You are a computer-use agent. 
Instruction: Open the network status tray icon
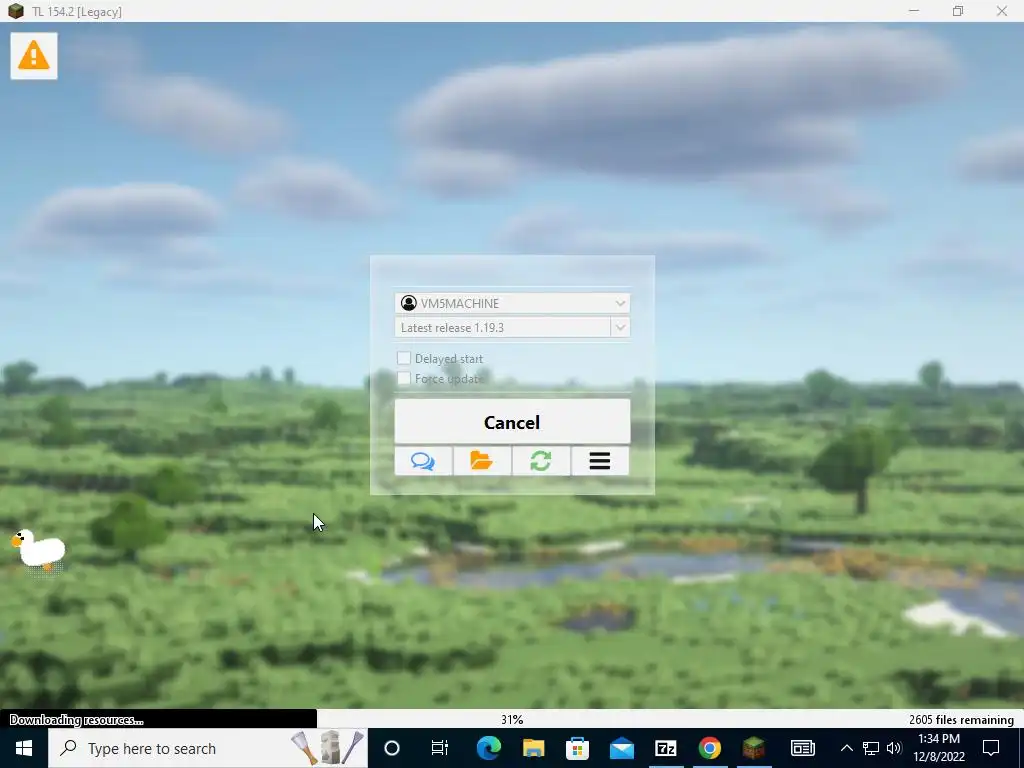(871, 748)
